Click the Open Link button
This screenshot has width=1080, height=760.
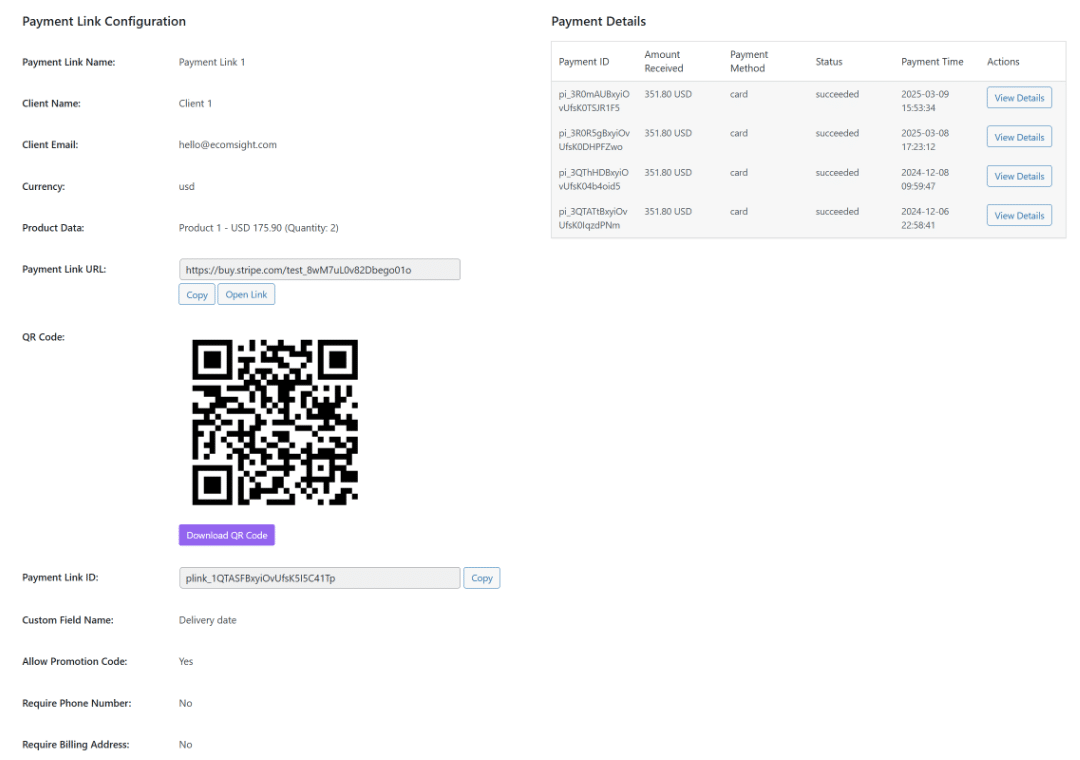pos(246,295)
